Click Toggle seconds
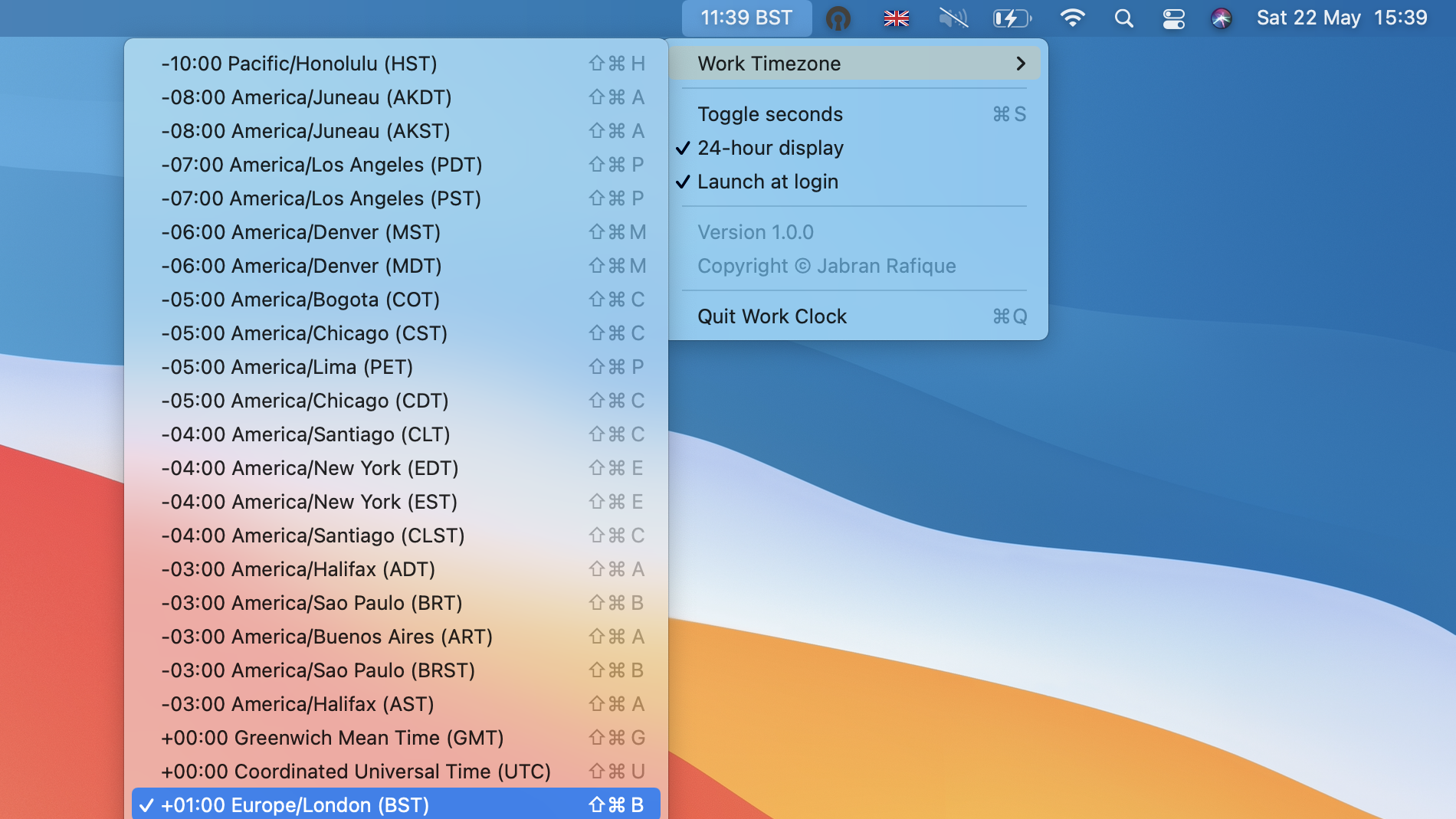 (x=769, y=114)
